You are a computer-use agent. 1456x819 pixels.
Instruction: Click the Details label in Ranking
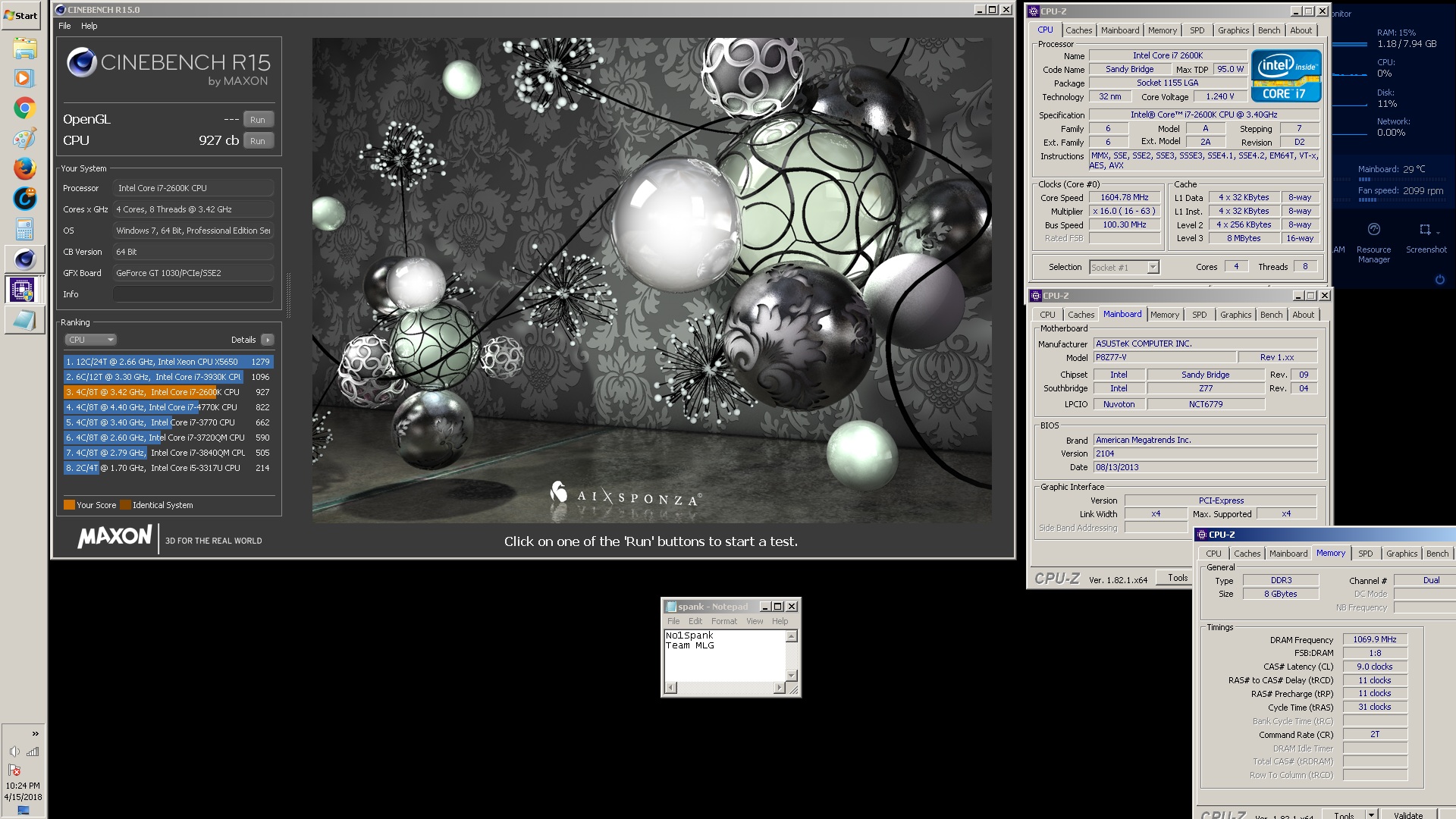[x=243, y=340]
